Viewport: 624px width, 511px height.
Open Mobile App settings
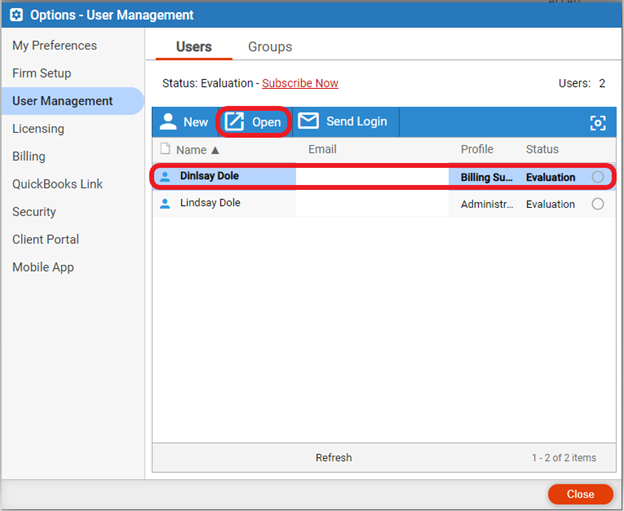[x=43, y=267]
